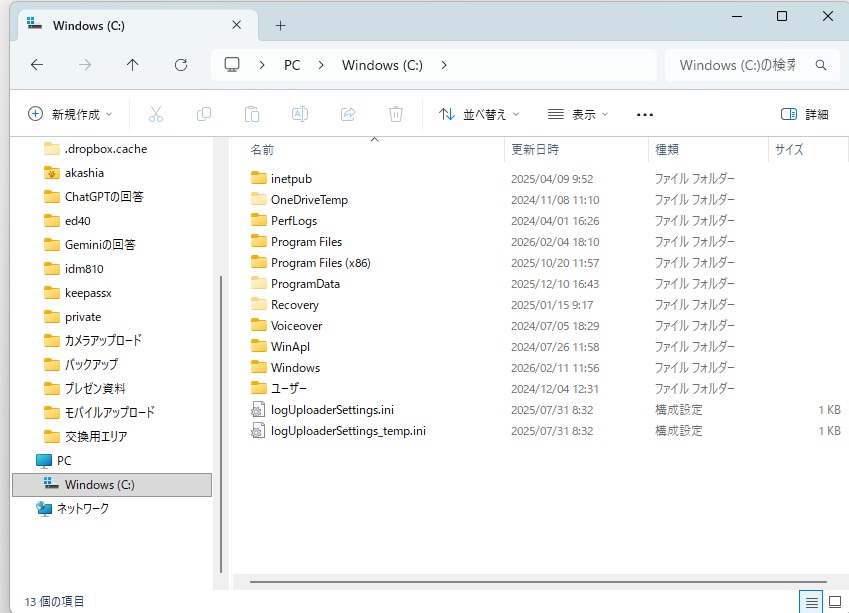
Task: Click PC in the address breadcrumb
Action: pyautogui.click(x=292, y=65)
